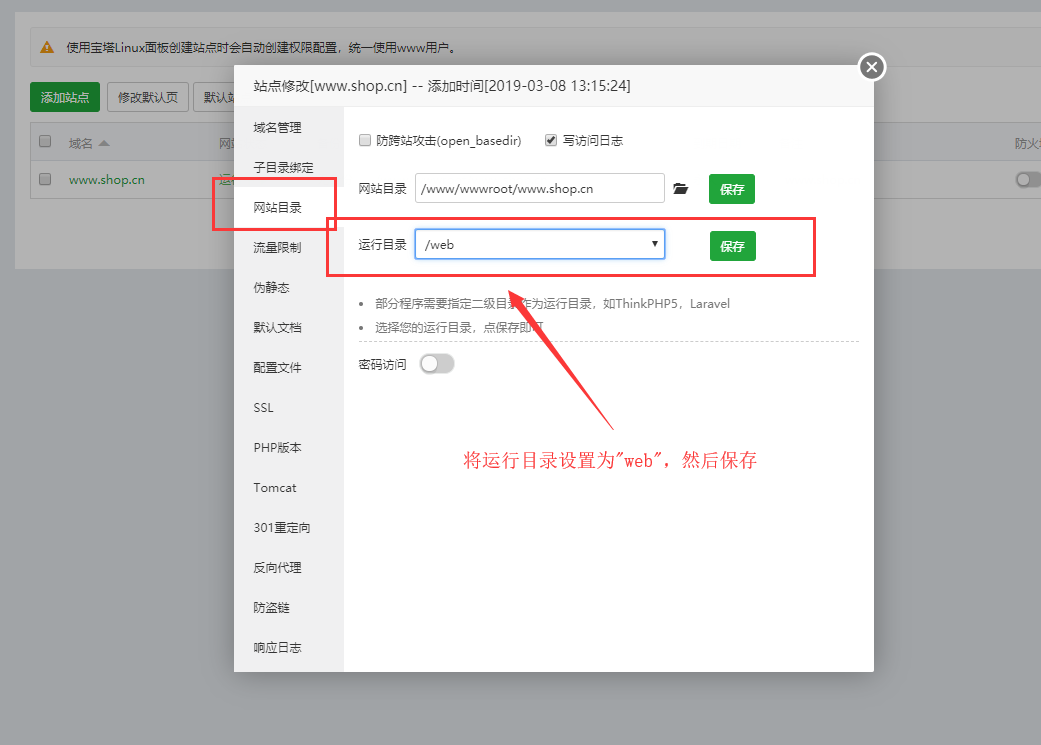The width and height of the screenshot is (1041, 745).
Task: Save the 运行目录 setting
Action: pos(732,246)
